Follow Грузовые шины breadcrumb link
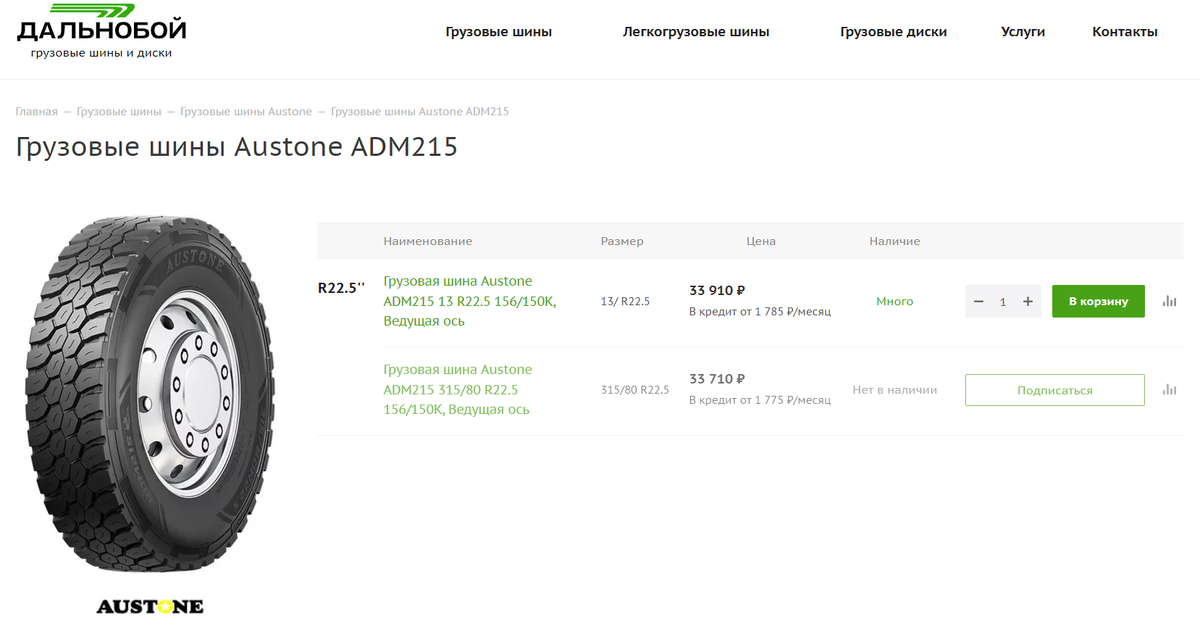 pos(119,111)
